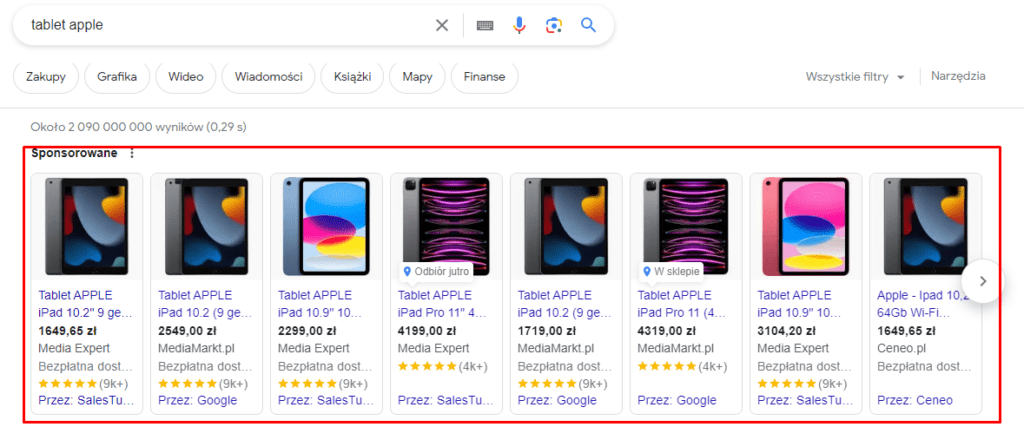Open the on-screen keyboard icon

pyautogui.click(x=485, y=25)
